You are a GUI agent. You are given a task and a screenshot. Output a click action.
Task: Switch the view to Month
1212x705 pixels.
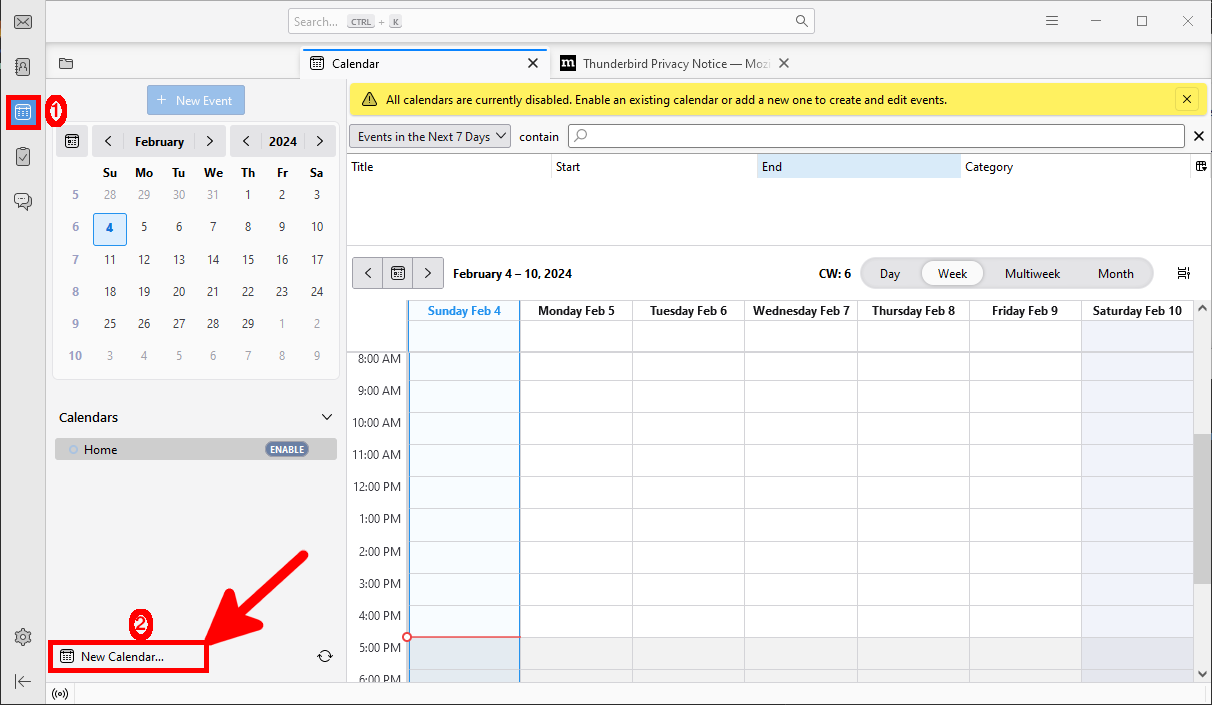click(x=1115, y=272)
